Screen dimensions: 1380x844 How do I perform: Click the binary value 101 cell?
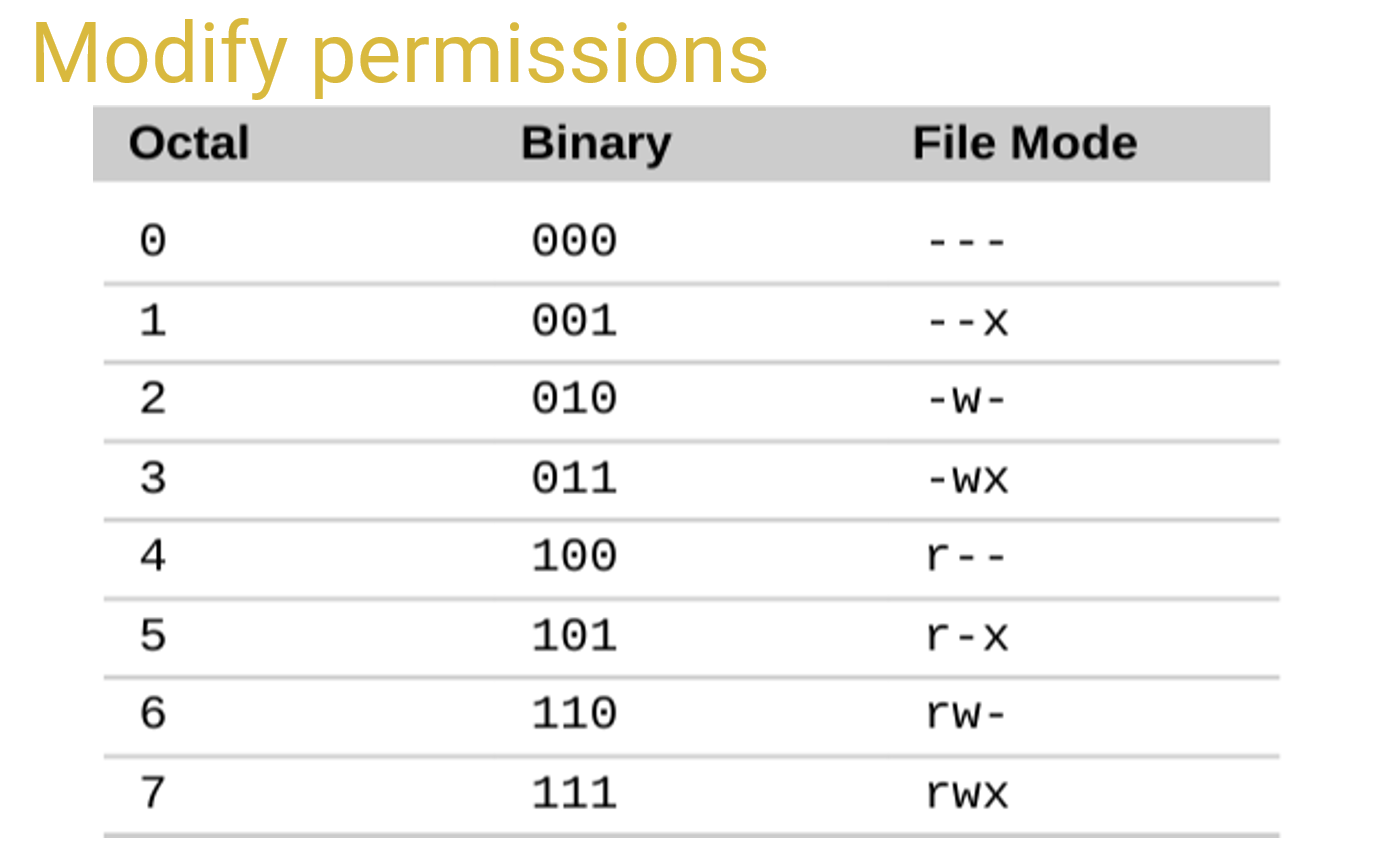click(x=574, y=635)
